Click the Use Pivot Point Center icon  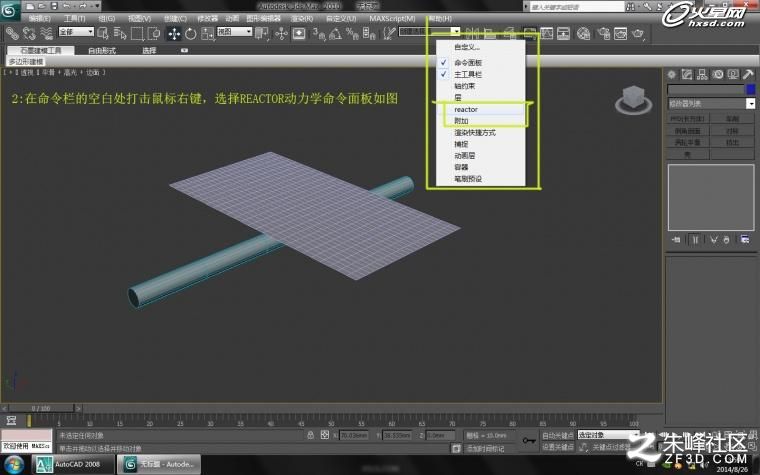pos(262,33)
